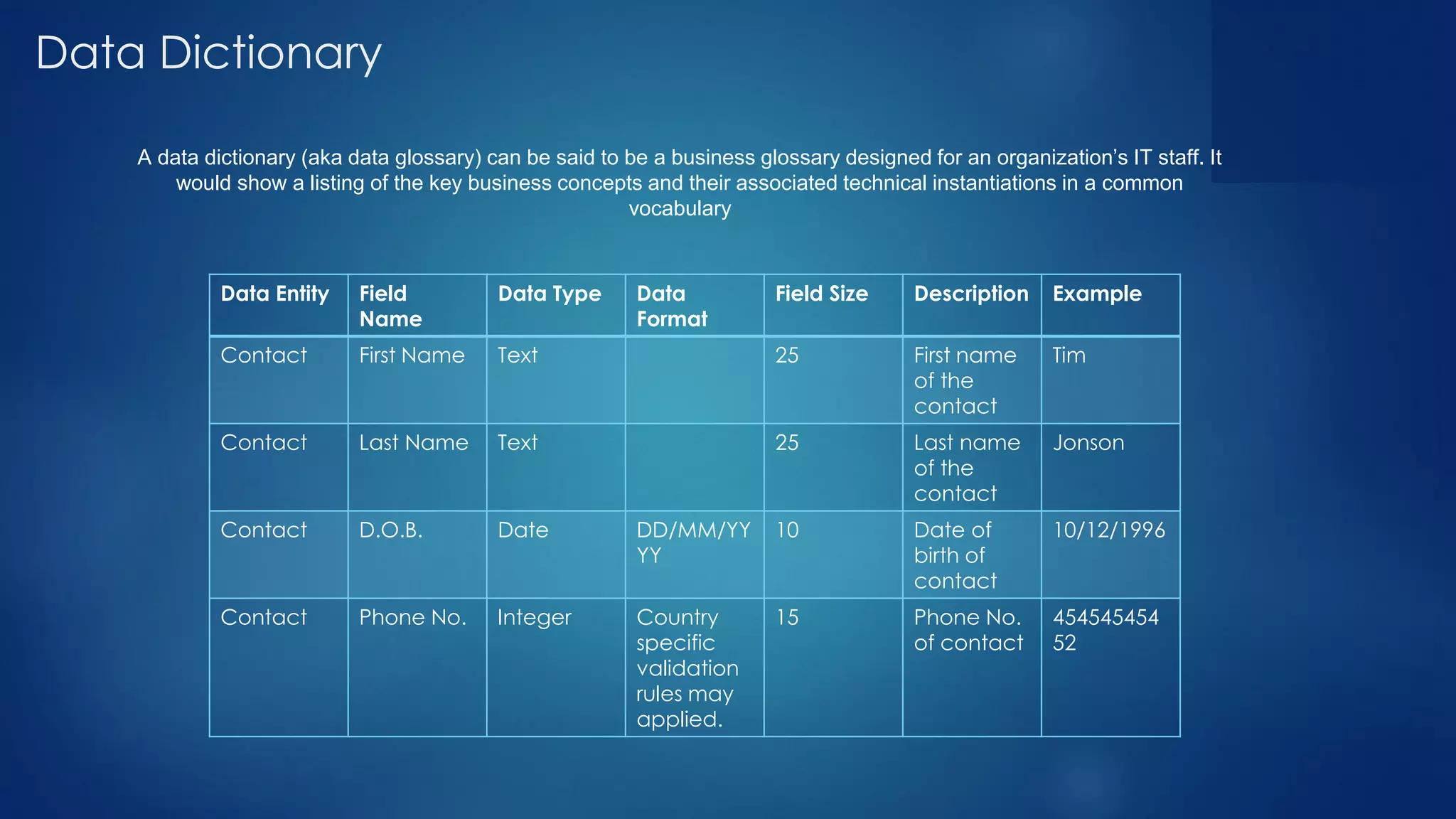The image size is (1456, 819).
Task: Click the 'Text' data type in Last Name row
Action: point(556,468)
